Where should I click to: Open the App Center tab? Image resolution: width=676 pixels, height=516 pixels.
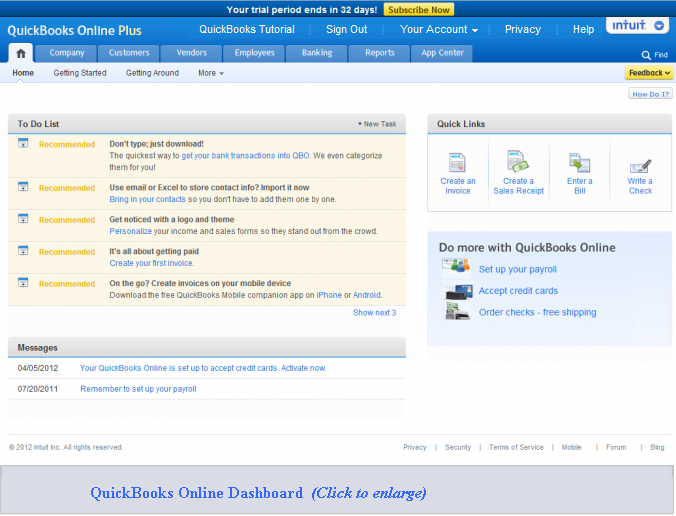[x=442, y=53]
